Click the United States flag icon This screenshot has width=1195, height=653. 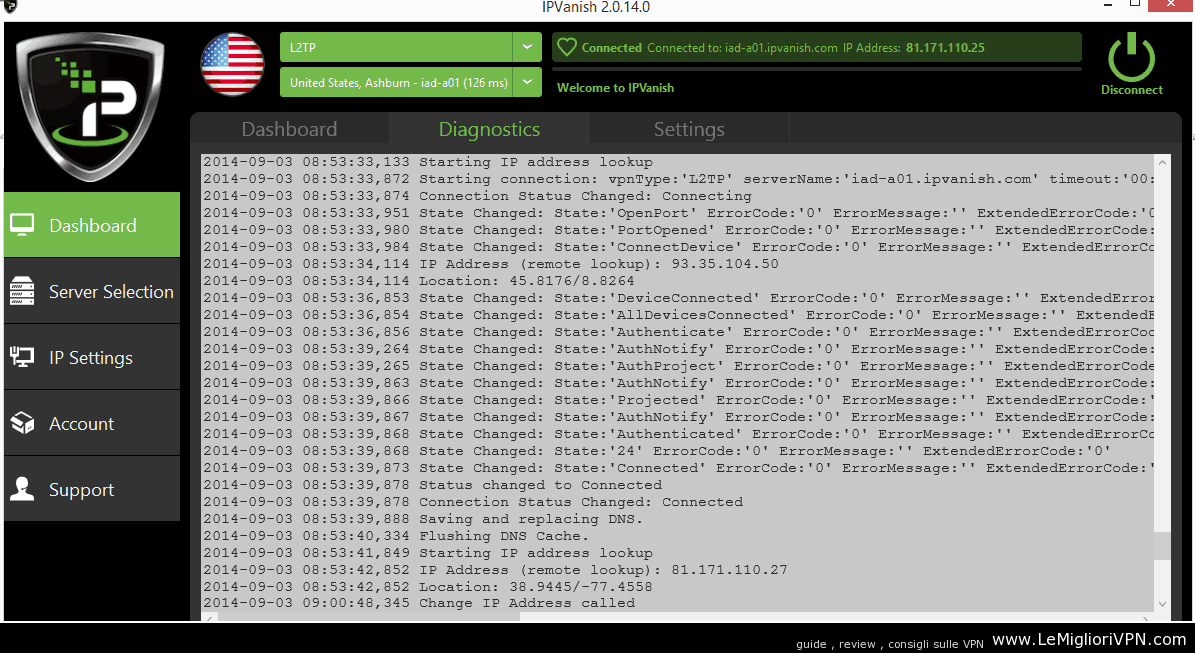232,64
